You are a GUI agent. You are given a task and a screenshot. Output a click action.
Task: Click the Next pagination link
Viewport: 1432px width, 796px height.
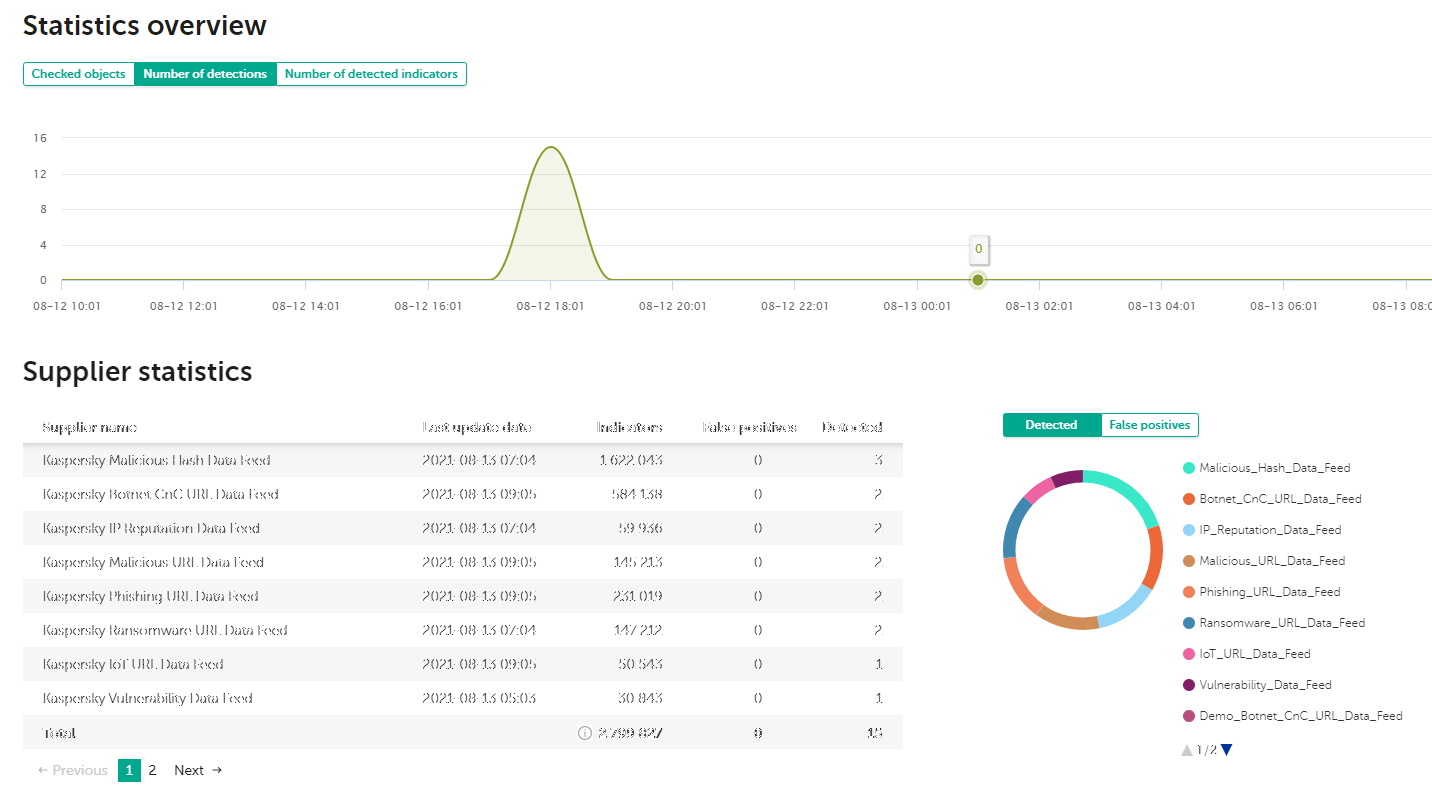(x=198, y=770)
